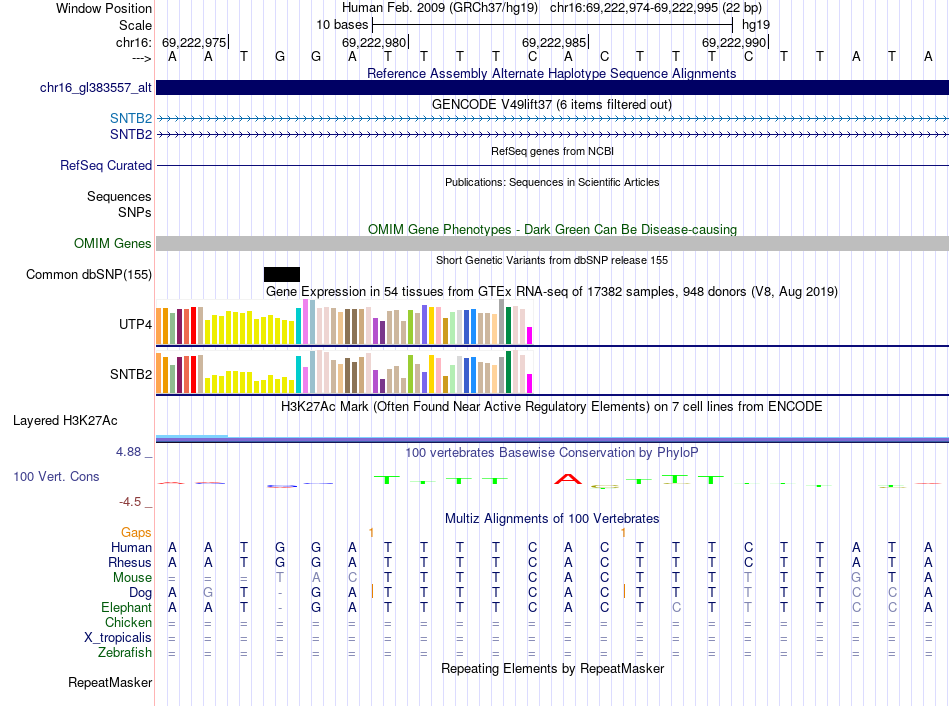Open the 100 Vert. Cons track label

pyautogui.click(x=56, y=477)
